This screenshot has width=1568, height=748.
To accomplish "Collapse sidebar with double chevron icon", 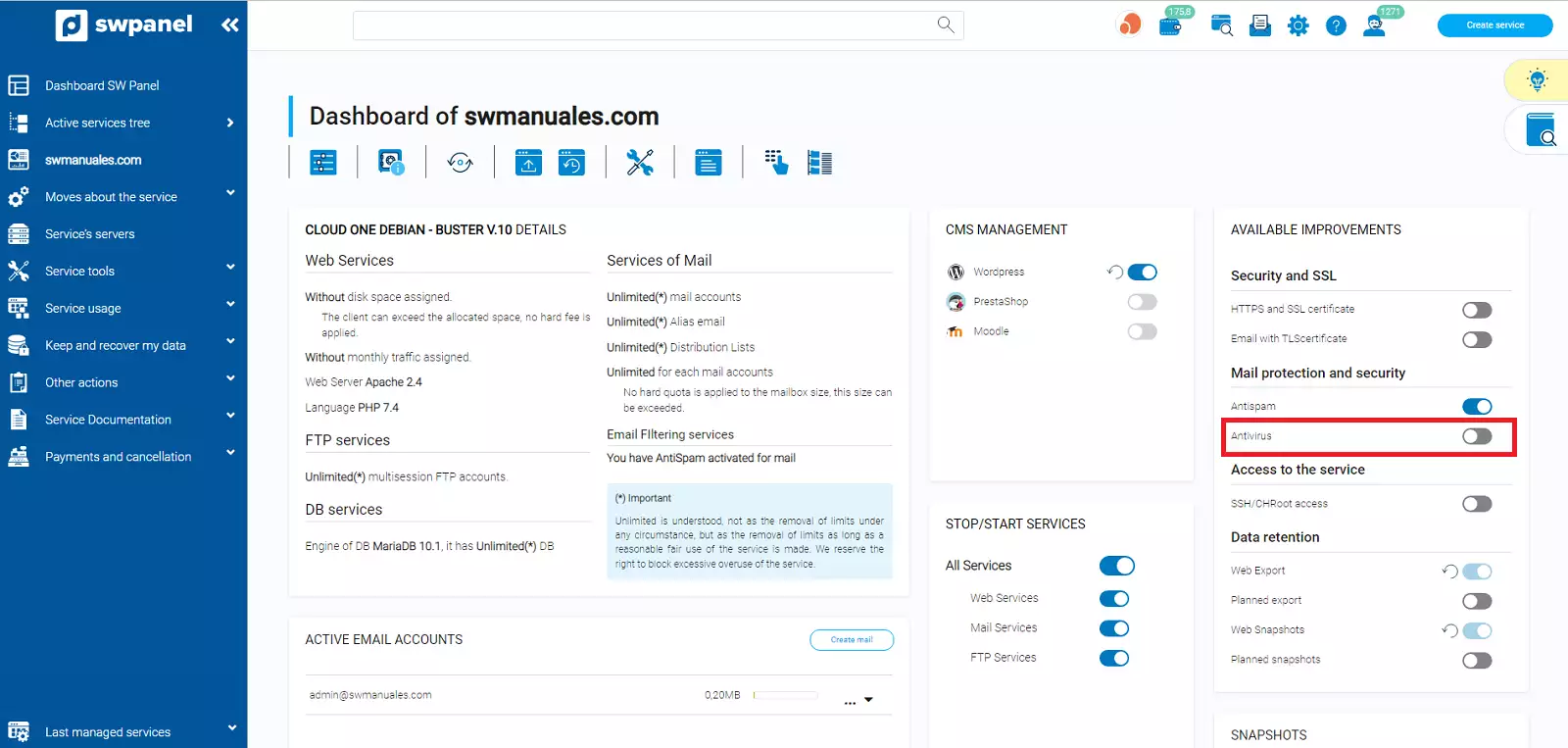I will [x=230, y=25].
